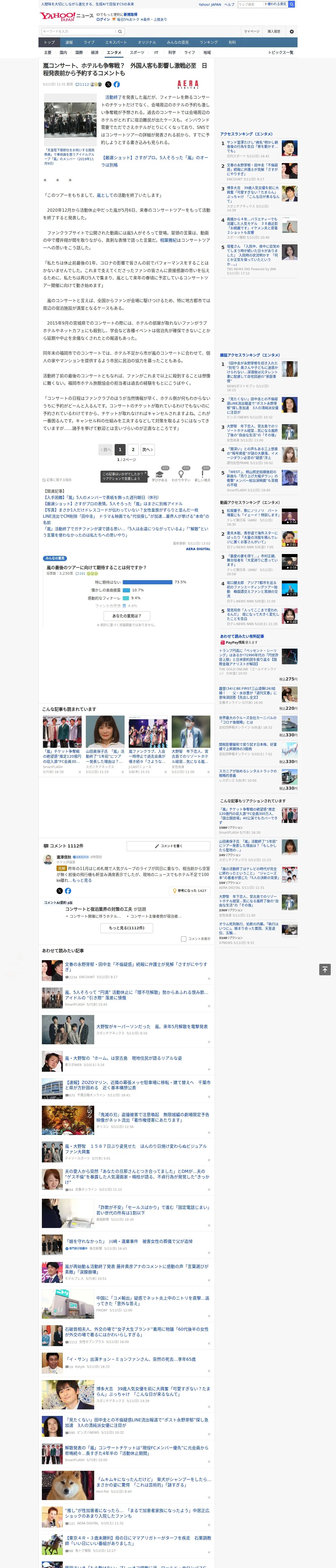The width and height of the screenshot is (336, 1568).
Task: Open the article photo of 嵐 members
Action: [70, 120]
